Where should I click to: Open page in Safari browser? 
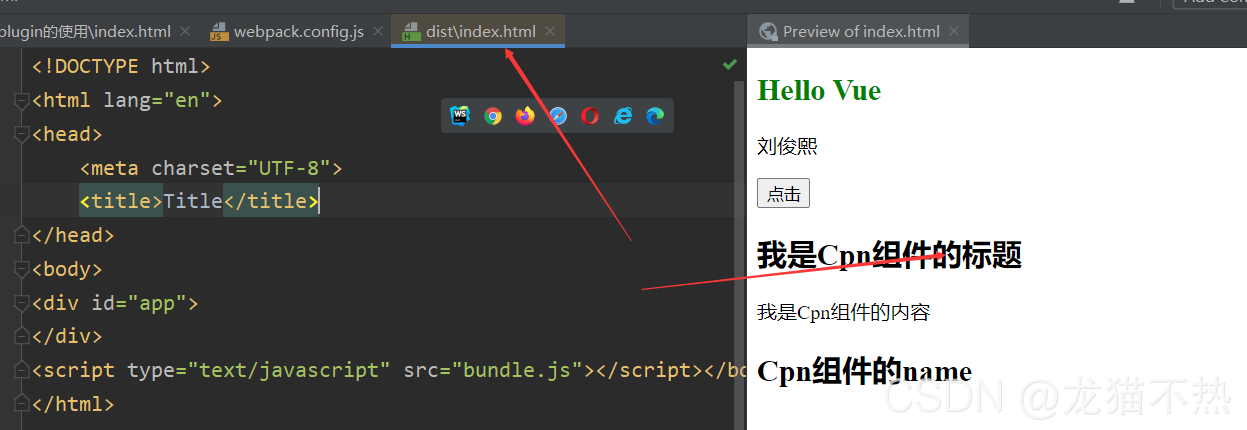[558, 116]
